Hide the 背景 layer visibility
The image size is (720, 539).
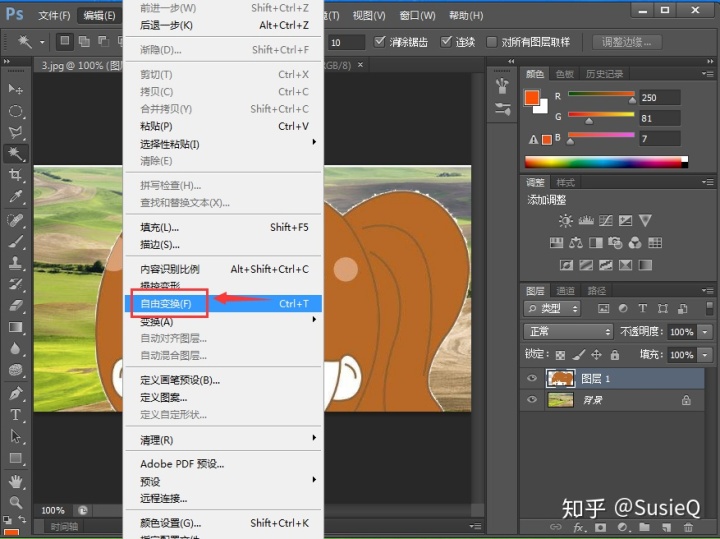pyautogui.click(x=532, y=399)
